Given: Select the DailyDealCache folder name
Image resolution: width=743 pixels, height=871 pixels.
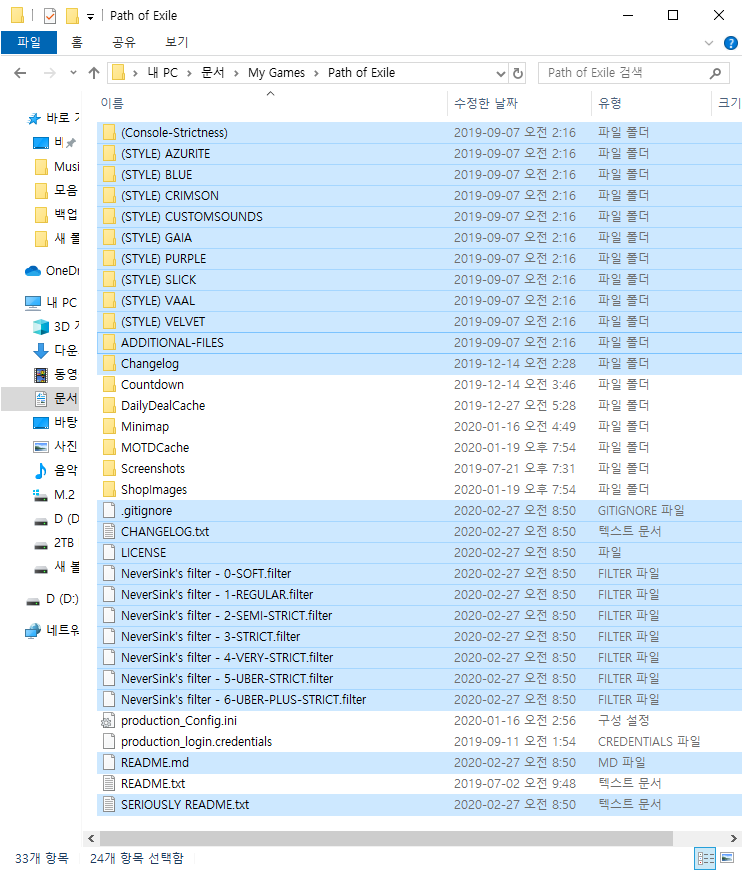Looking at the screenshot, I should [x=163, y=406].
